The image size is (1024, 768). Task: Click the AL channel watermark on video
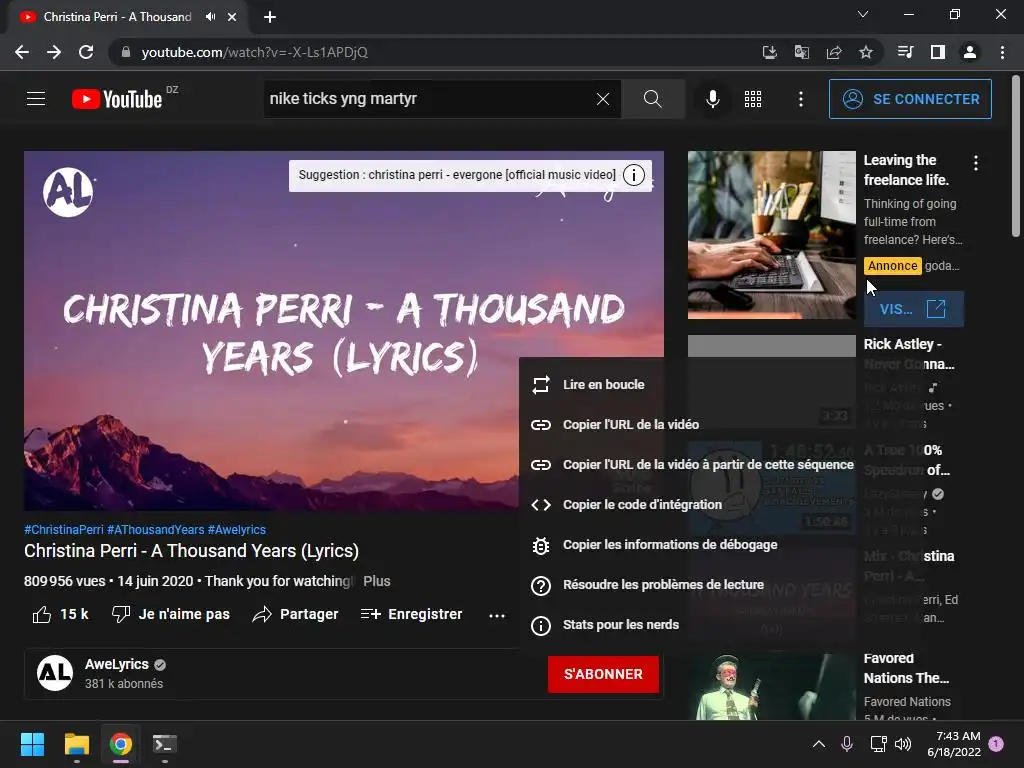(x=68, y=192)
